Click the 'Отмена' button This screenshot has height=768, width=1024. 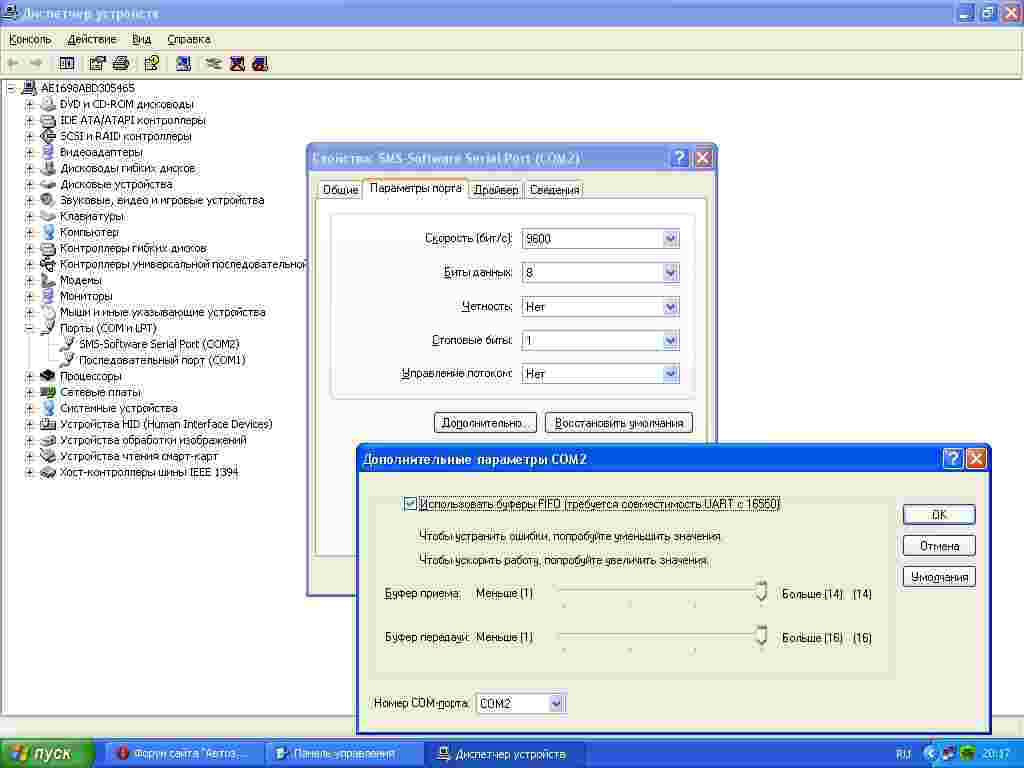[939, 546]
